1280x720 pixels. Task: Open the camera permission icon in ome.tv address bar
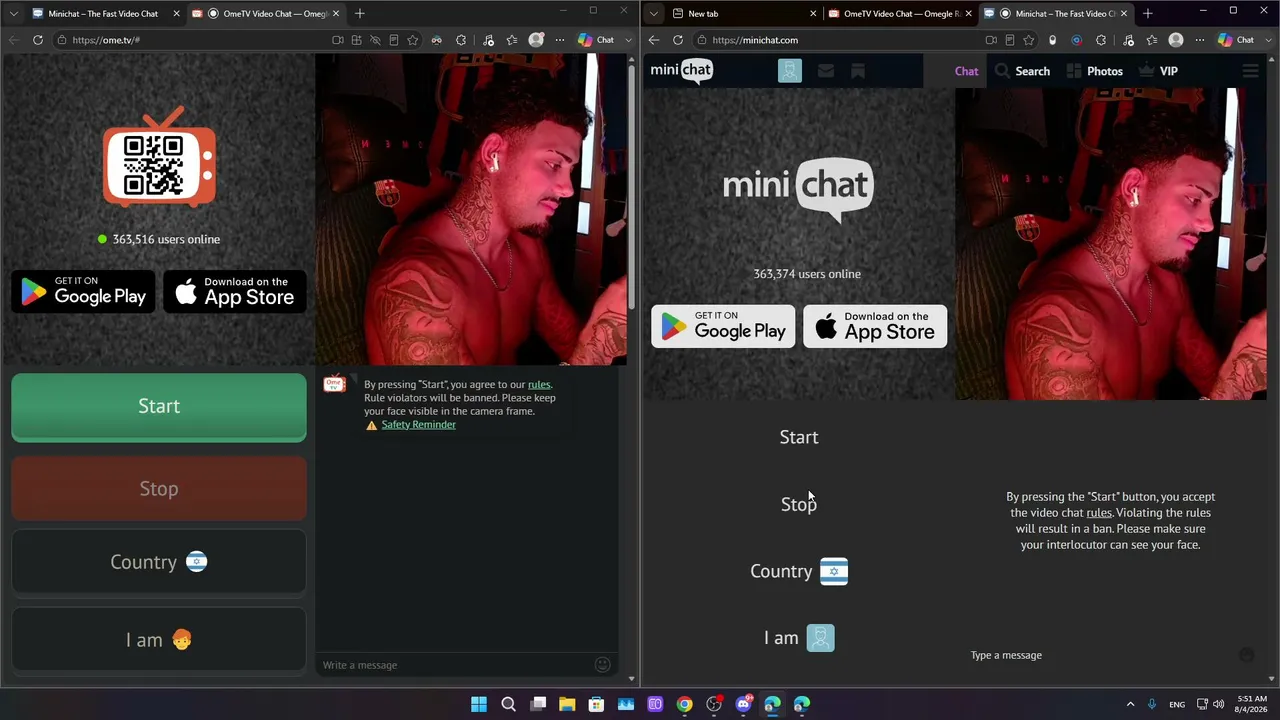pos(338,40)
